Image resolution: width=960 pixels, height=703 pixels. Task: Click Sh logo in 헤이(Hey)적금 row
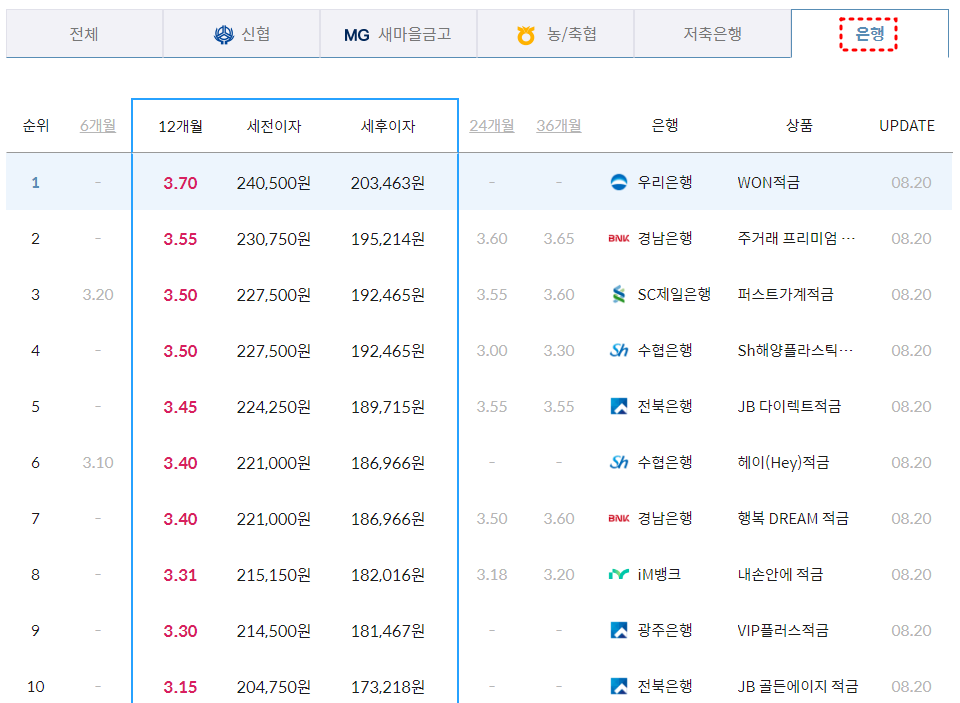coord(619,462)
